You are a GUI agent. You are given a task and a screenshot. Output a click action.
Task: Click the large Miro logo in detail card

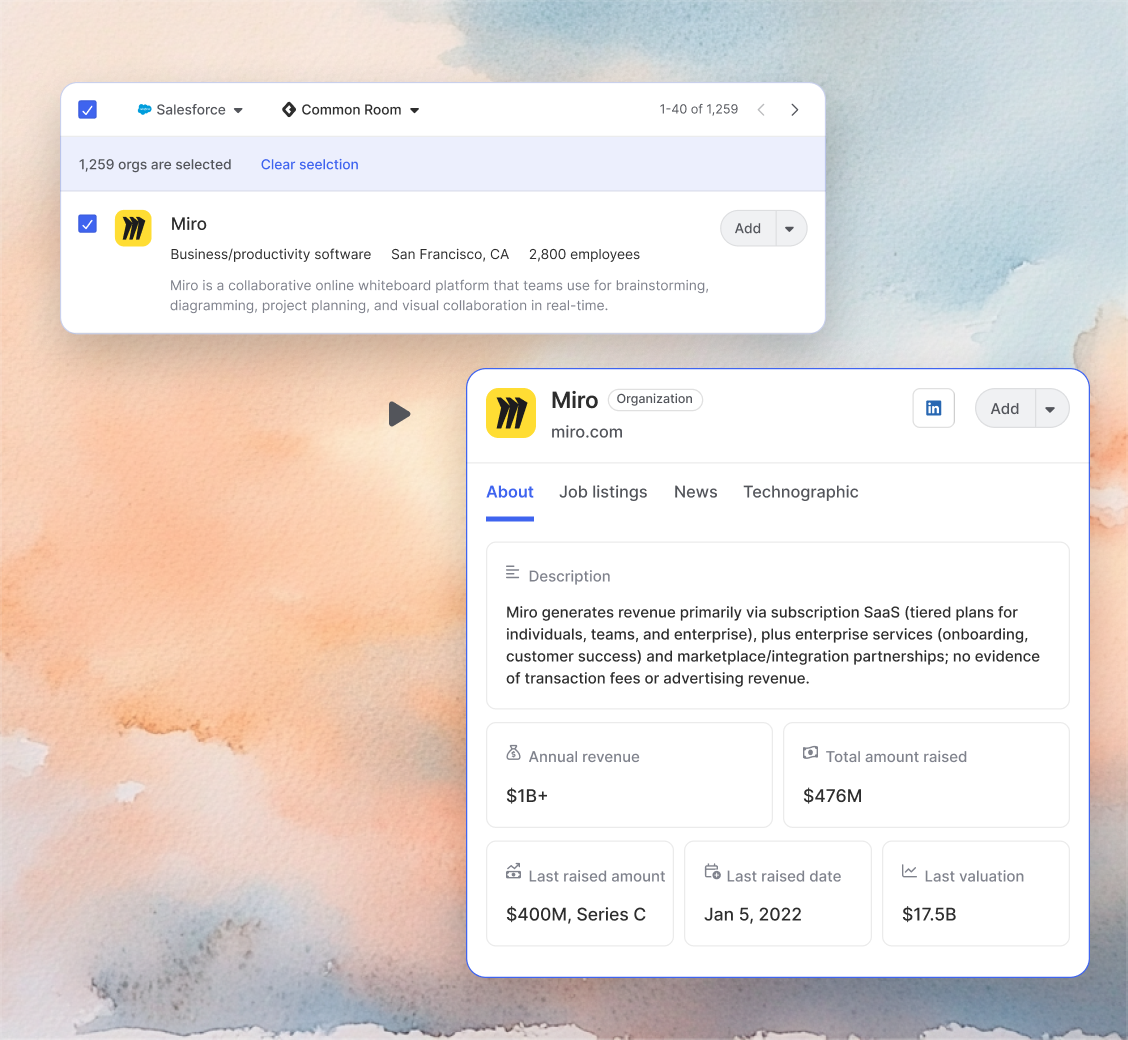coord(511,413)
